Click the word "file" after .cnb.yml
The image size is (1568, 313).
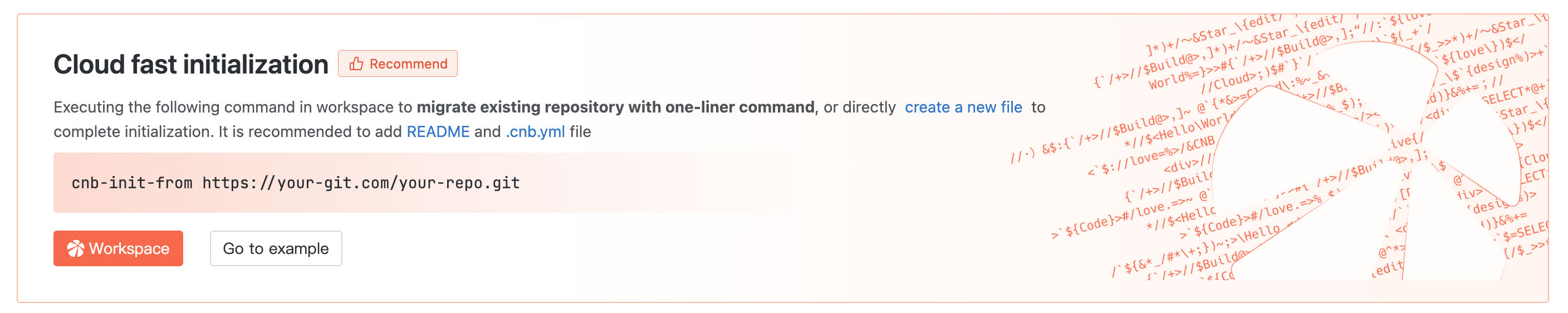pyautogui.click(x=580, y=131)
